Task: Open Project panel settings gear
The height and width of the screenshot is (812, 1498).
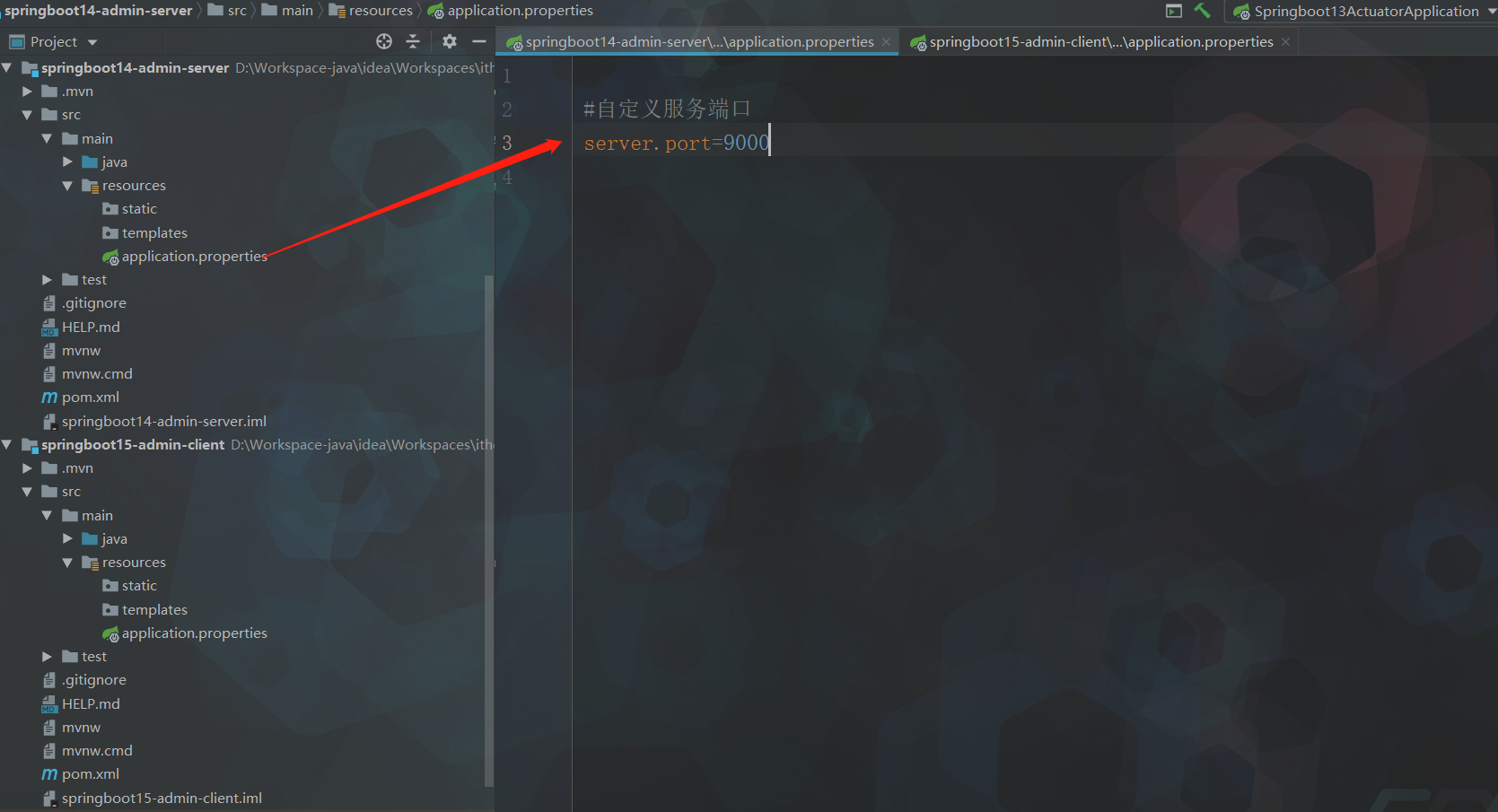Action: [450, 41]
